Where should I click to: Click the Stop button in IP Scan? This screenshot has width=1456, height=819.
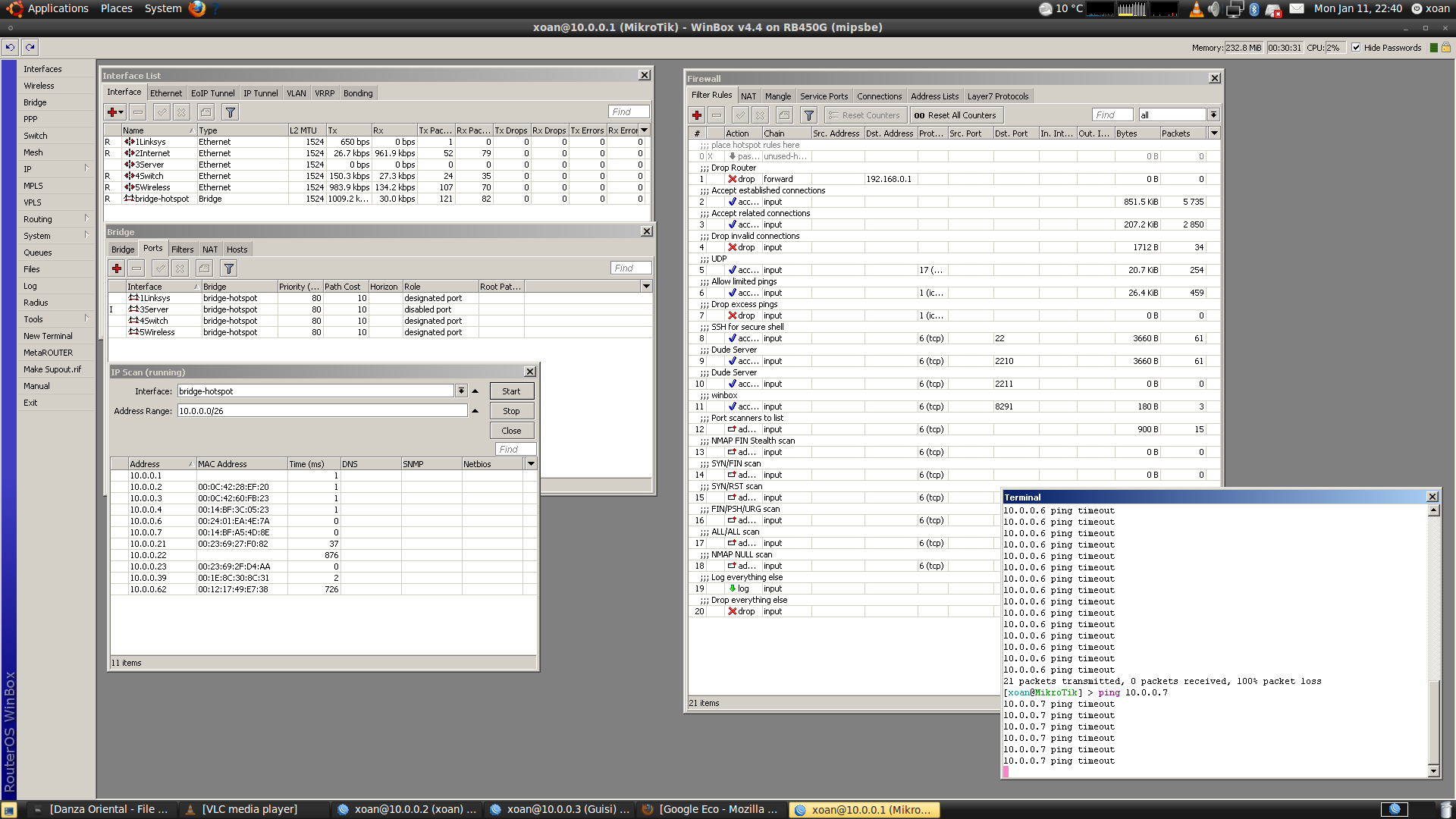click(512, 411)
